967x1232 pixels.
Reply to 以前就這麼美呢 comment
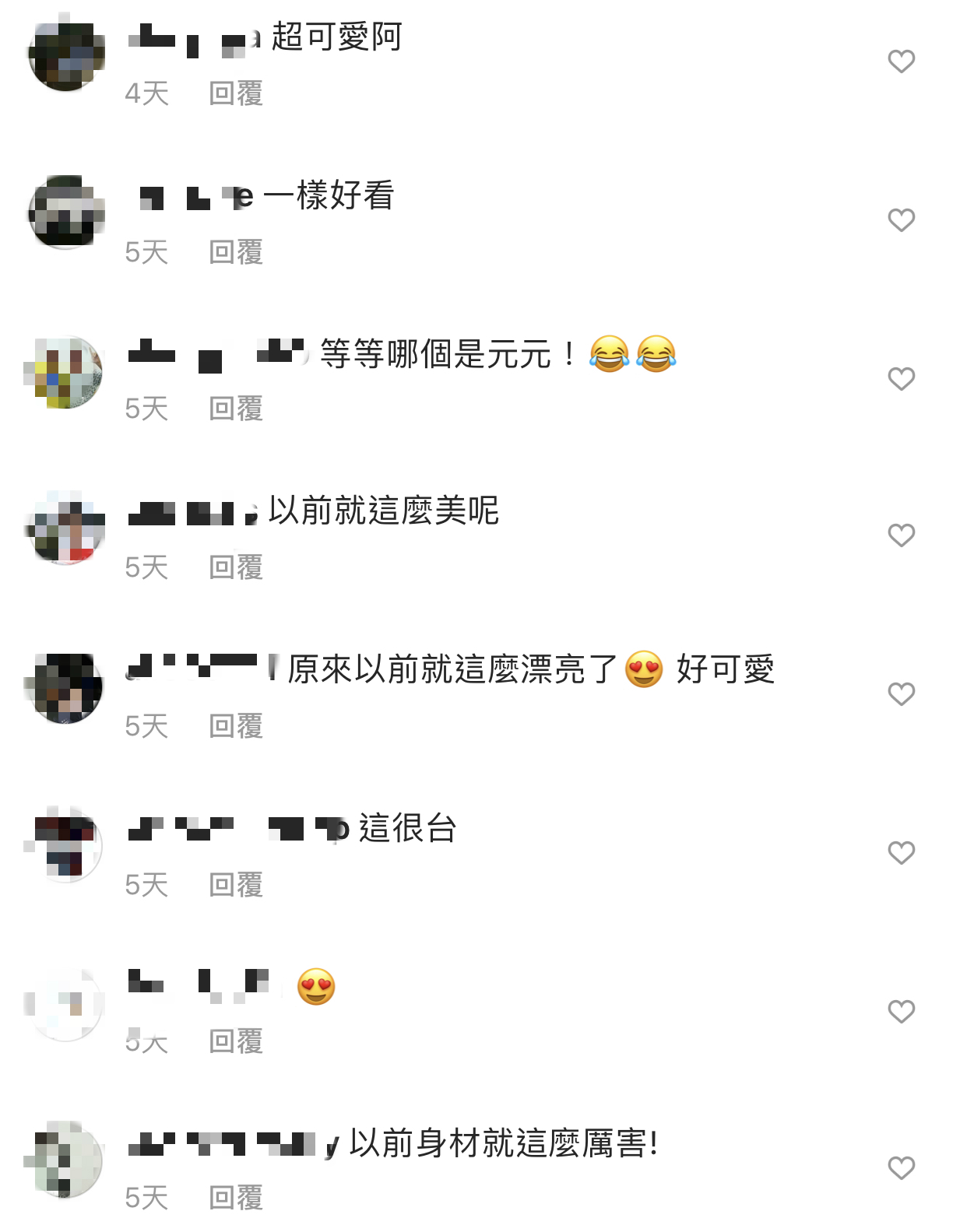(x=236, y=567)
